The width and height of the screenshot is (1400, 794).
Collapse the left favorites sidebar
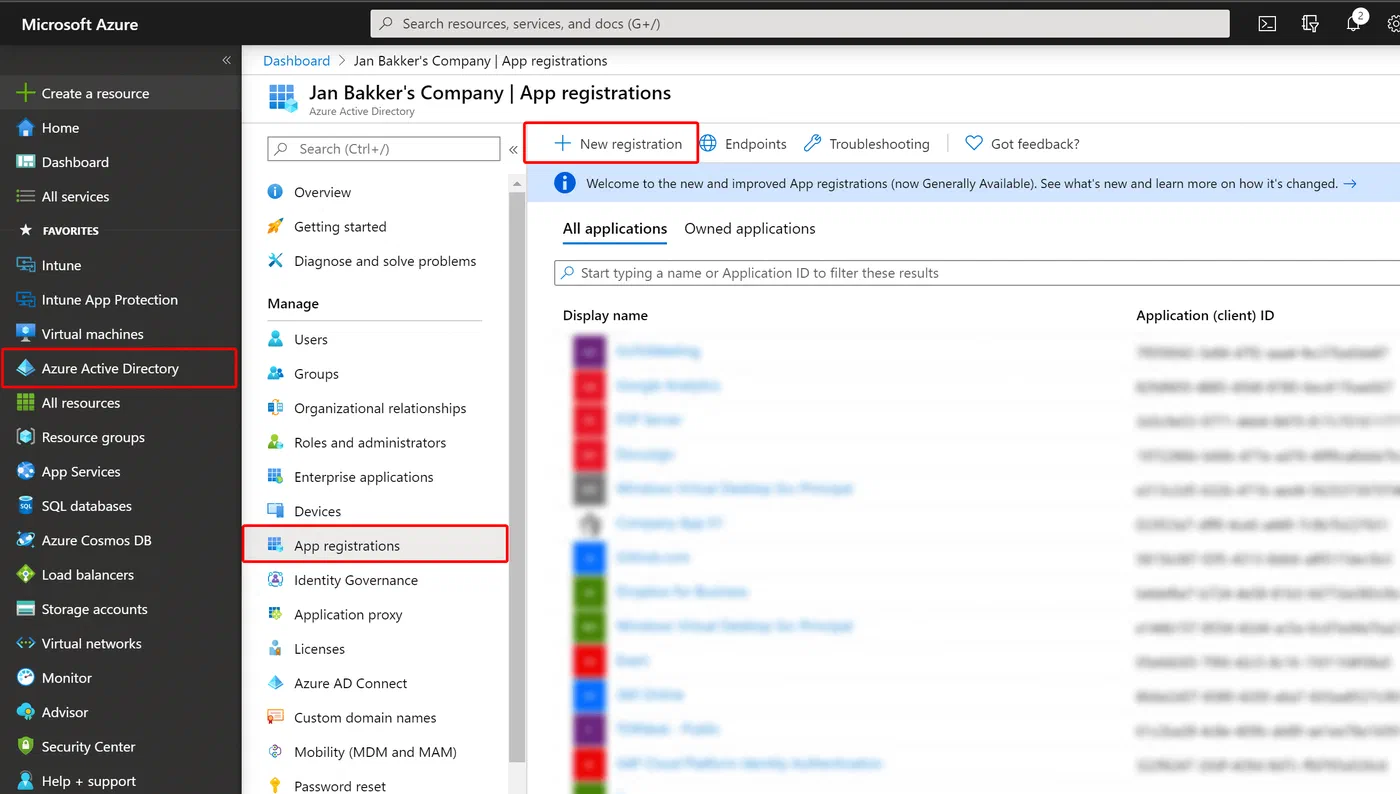(x=227, y=61)
